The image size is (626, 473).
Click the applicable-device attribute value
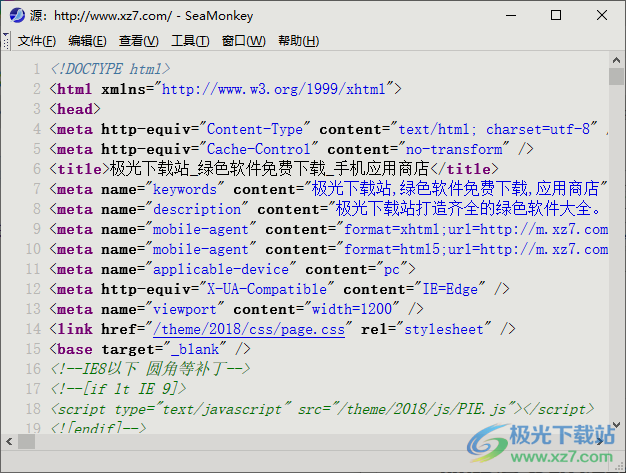pyautogui.click(x=221, y=269)
